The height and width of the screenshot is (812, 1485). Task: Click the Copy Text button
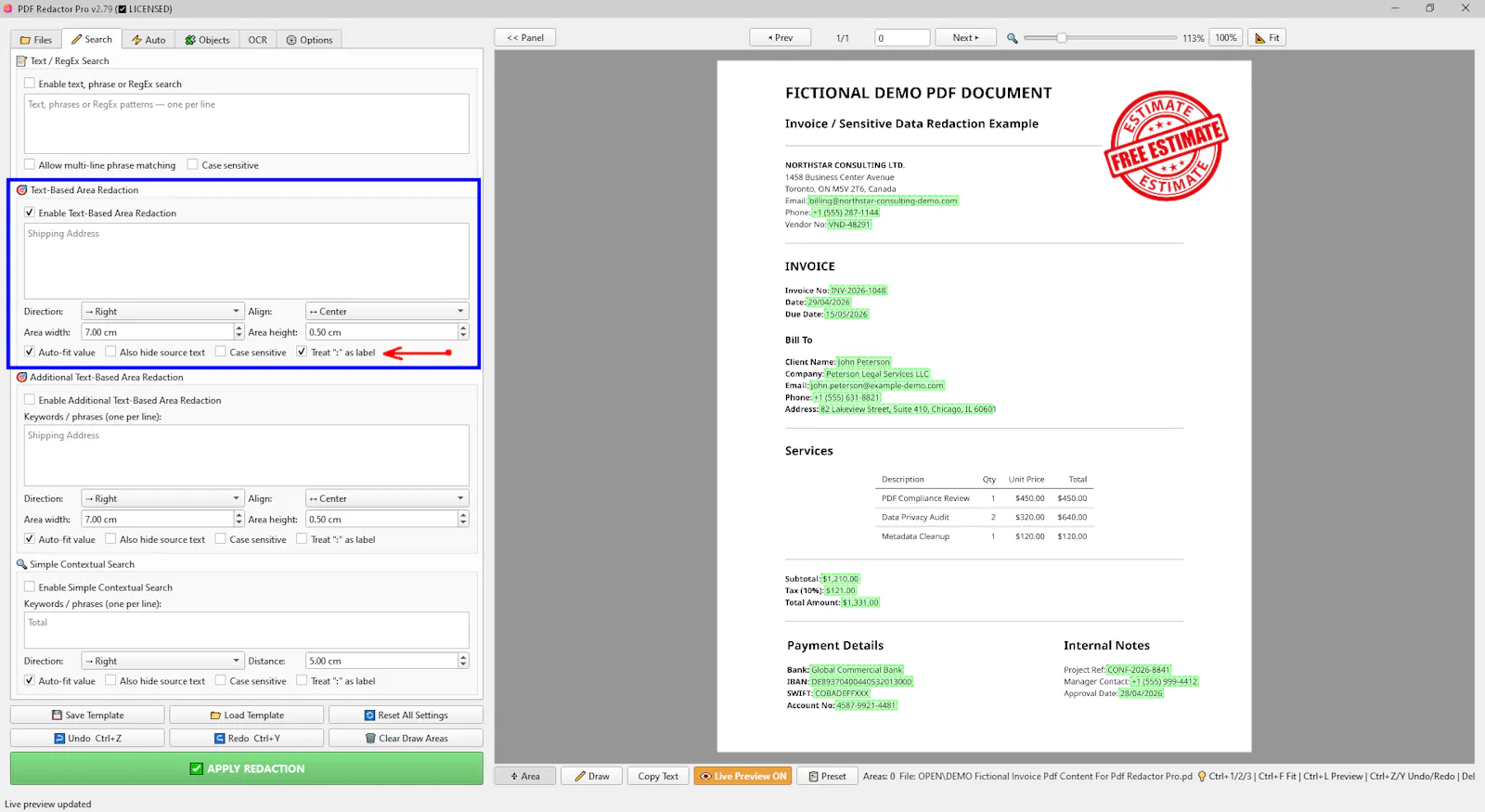658,776
